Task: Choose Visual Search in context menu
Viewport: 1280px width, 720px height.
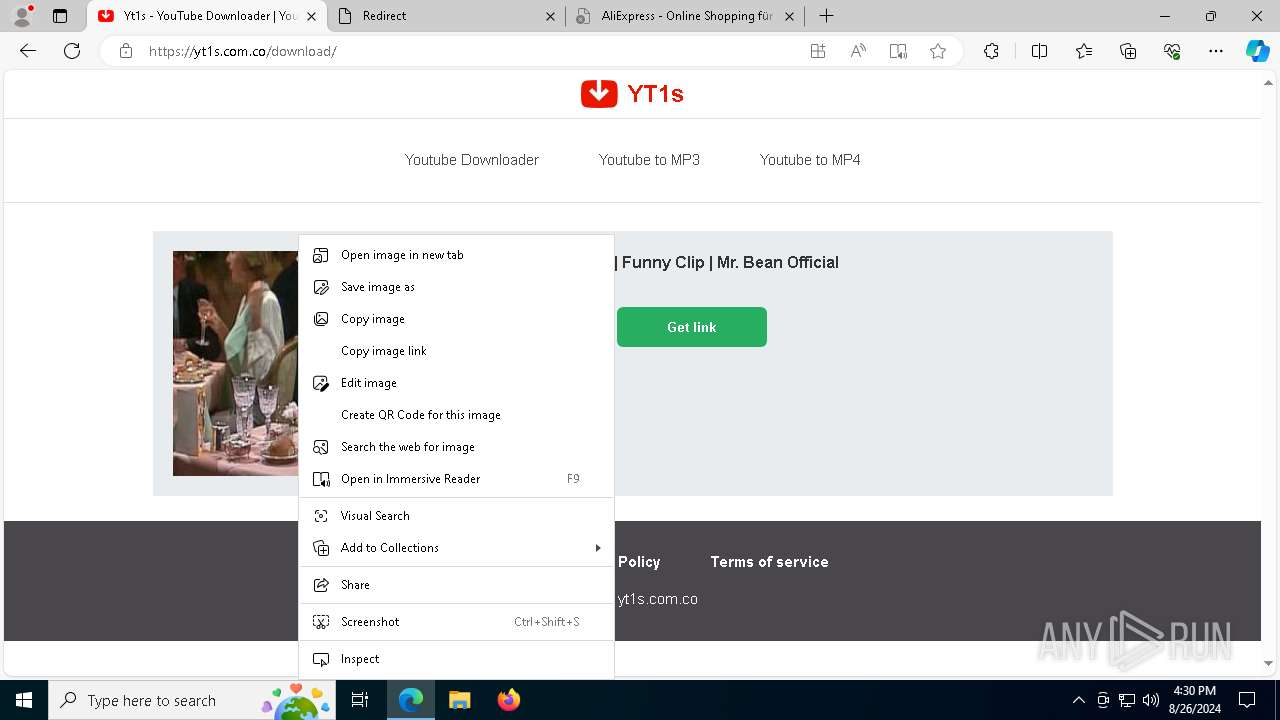Action: click(x=456, y=516)
